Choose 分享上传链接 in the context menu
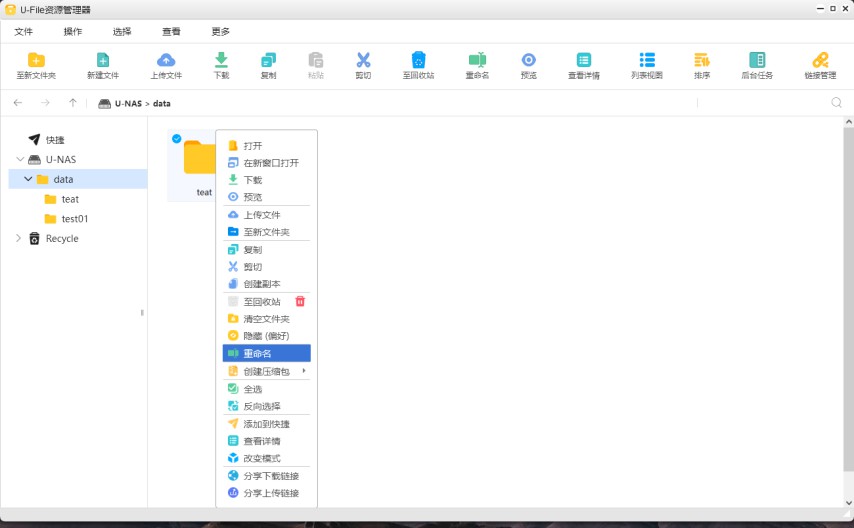Screen dimensions: 854x528 pos(266,493)
